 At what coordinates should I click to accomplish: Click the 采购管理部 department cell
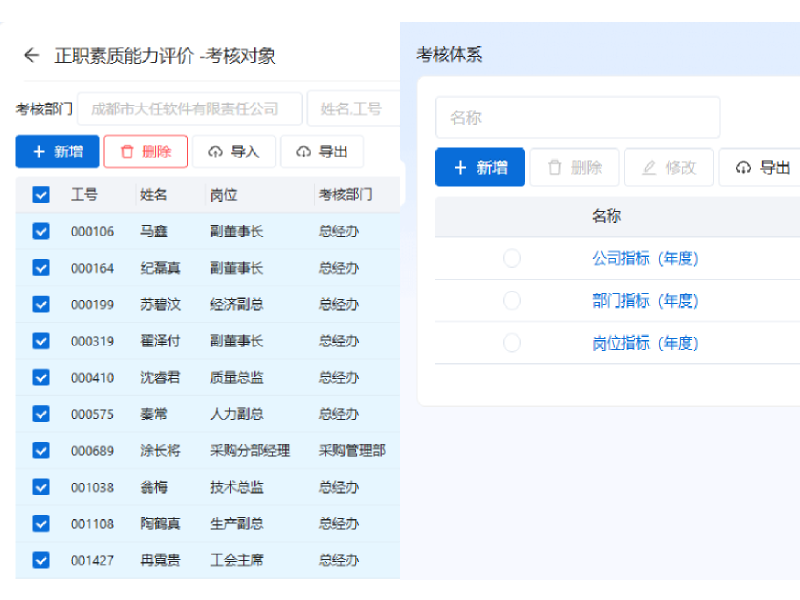(352, 451)
